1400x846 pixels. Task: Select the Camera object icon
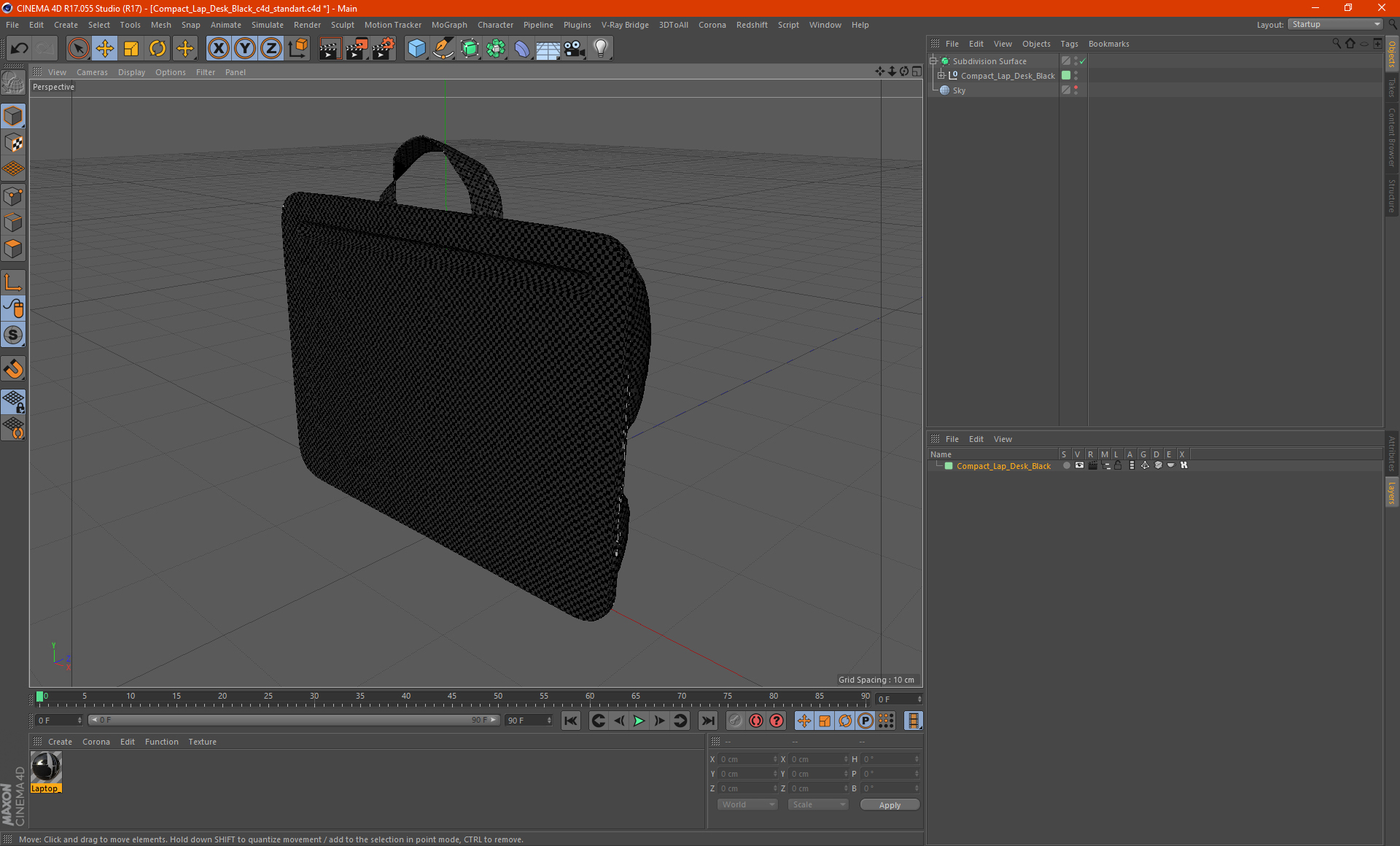(574, 49)
